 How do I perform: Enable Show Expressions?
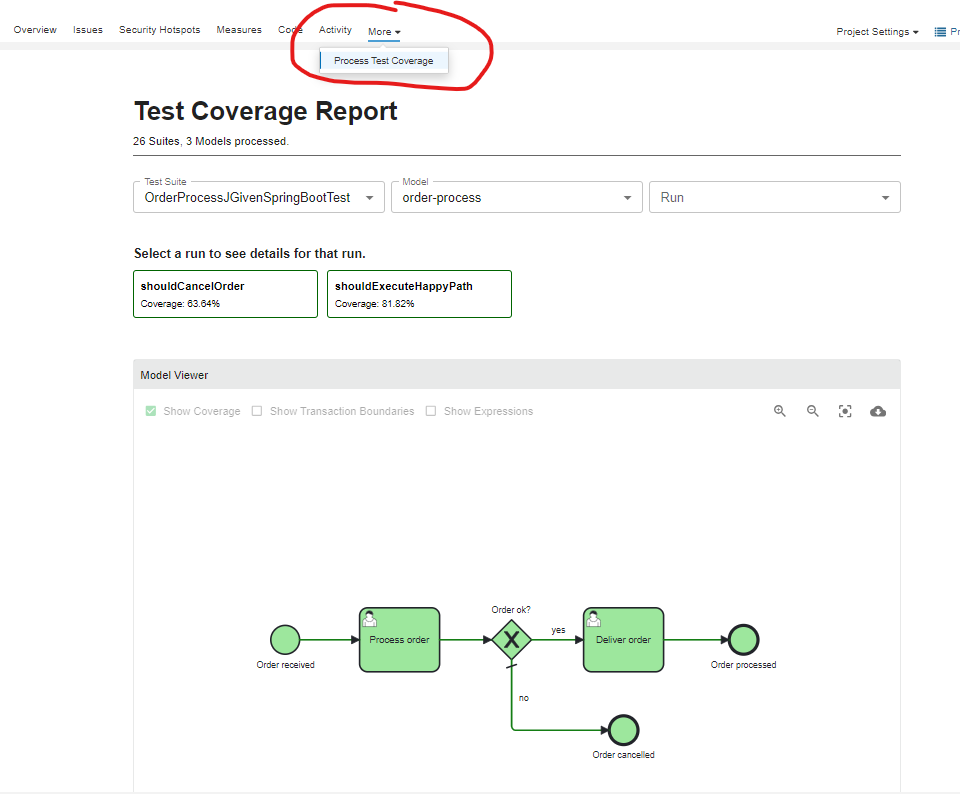pyautogui.click(x=430, y=411)
